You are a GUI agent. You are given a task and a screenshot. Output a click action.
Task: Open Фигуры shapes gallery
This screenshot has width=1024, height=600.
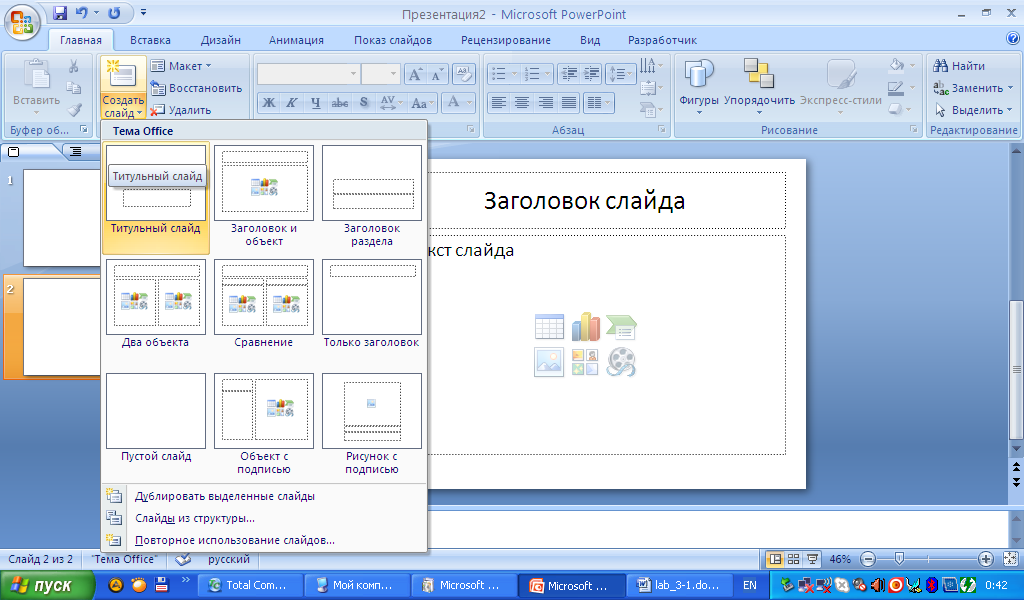[699, 87]
